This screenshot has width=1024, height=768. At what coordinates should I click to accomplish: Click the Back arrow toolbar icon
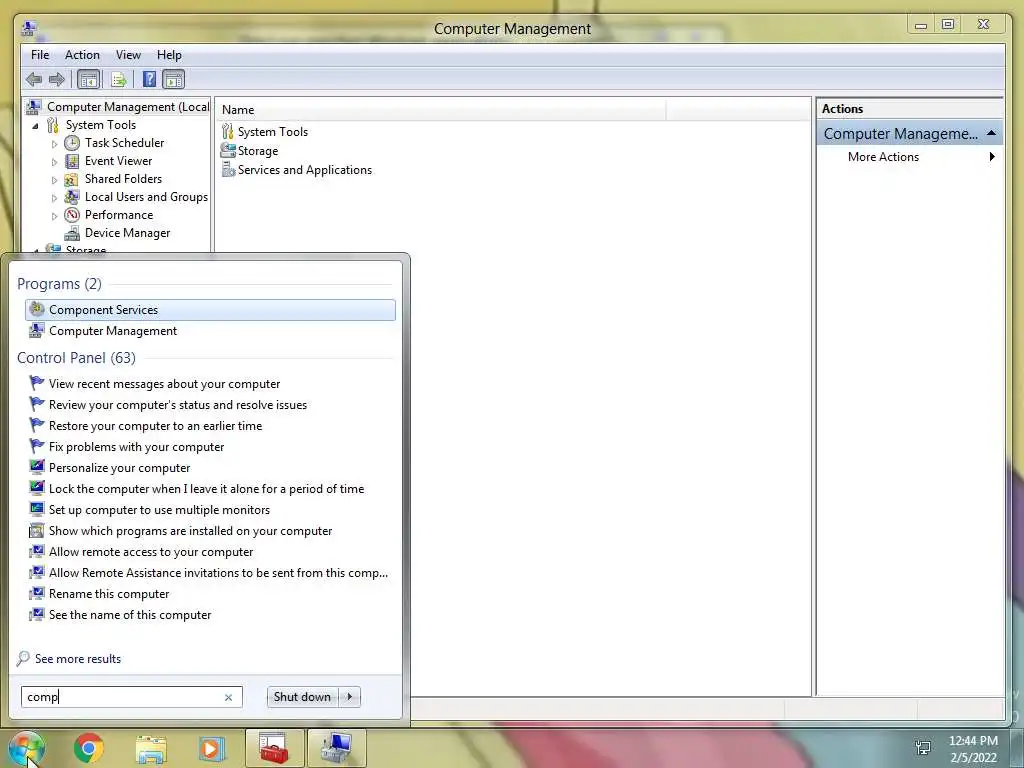pos(34,80)
